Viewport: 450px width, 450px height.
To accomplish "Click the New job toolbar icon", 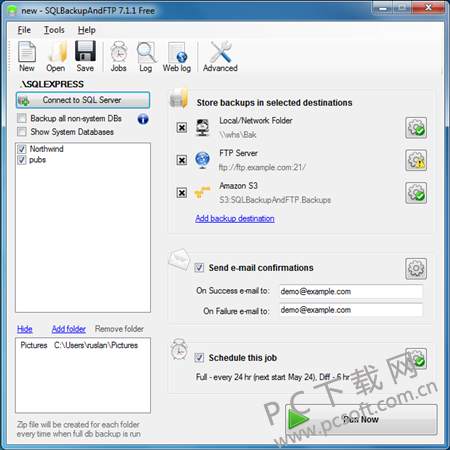I will 27,57.
